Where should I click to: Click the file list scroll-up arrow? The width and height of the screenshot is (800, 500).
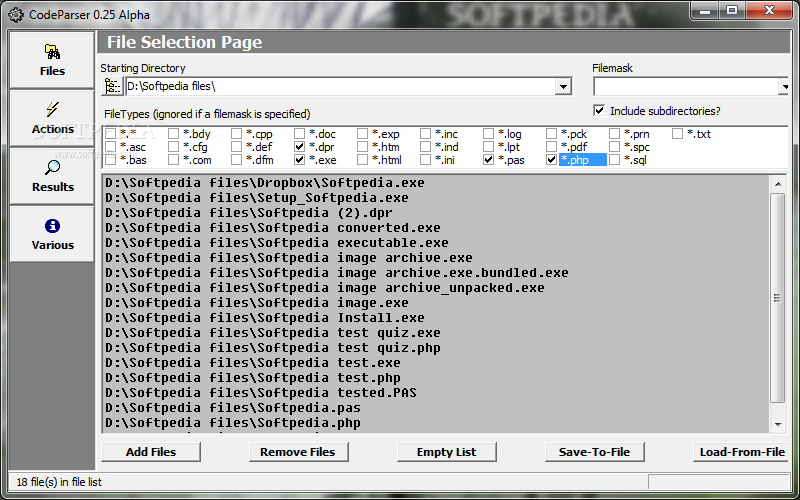778,184
